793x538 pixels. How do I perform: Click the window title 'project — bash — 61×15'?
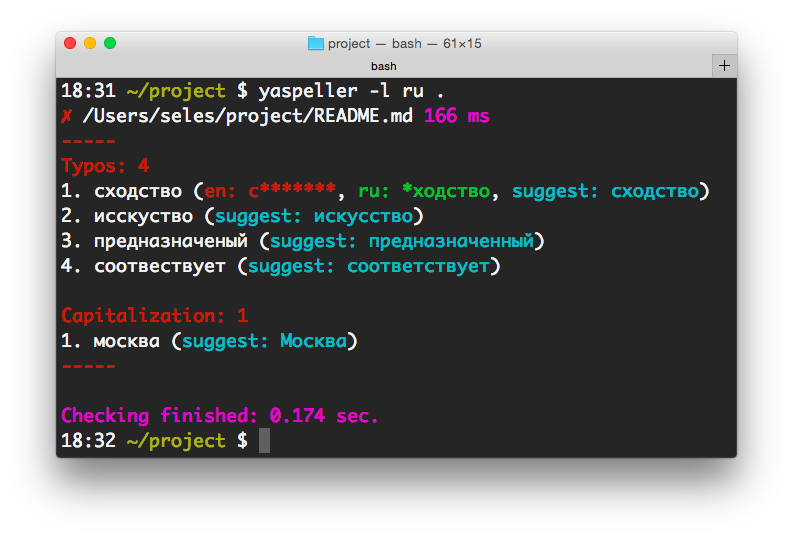(406, 43)
